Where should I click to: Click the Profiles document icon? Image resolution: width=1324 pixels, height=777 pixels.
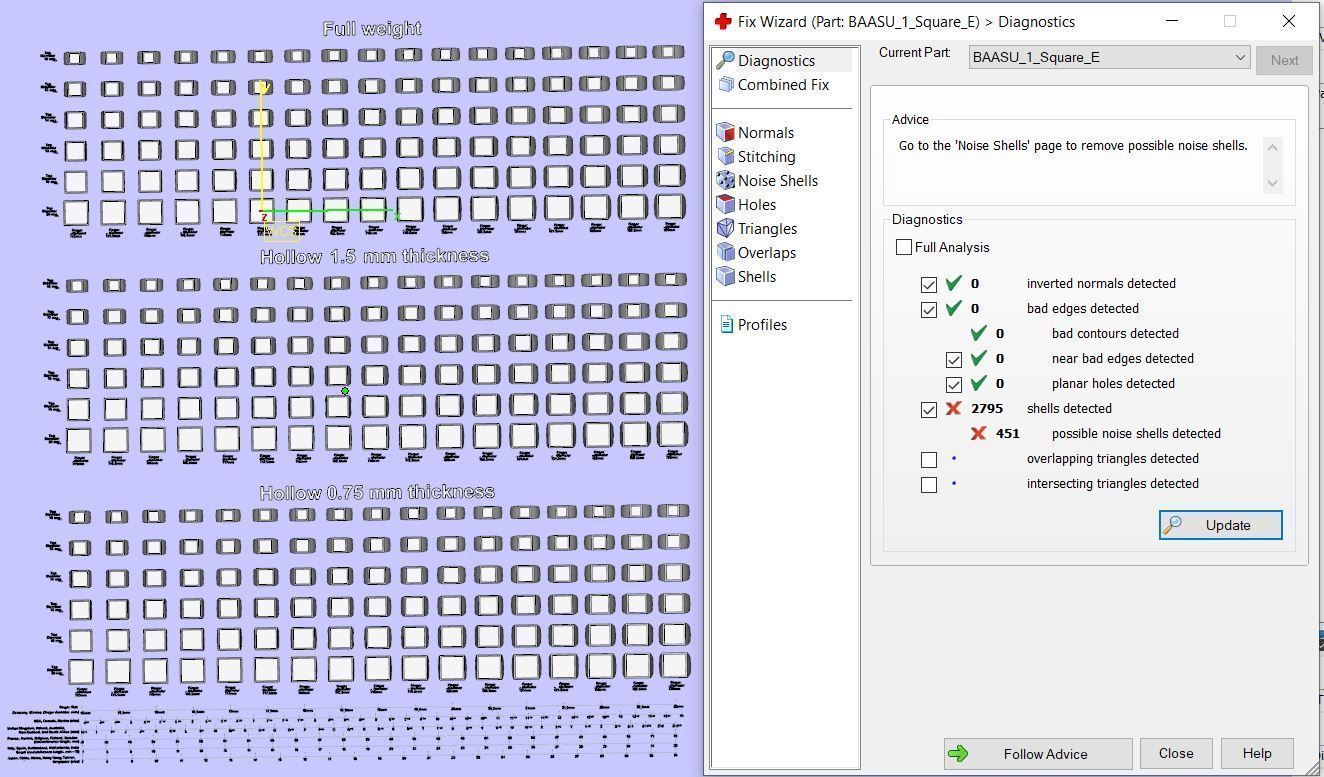point(727,325)
